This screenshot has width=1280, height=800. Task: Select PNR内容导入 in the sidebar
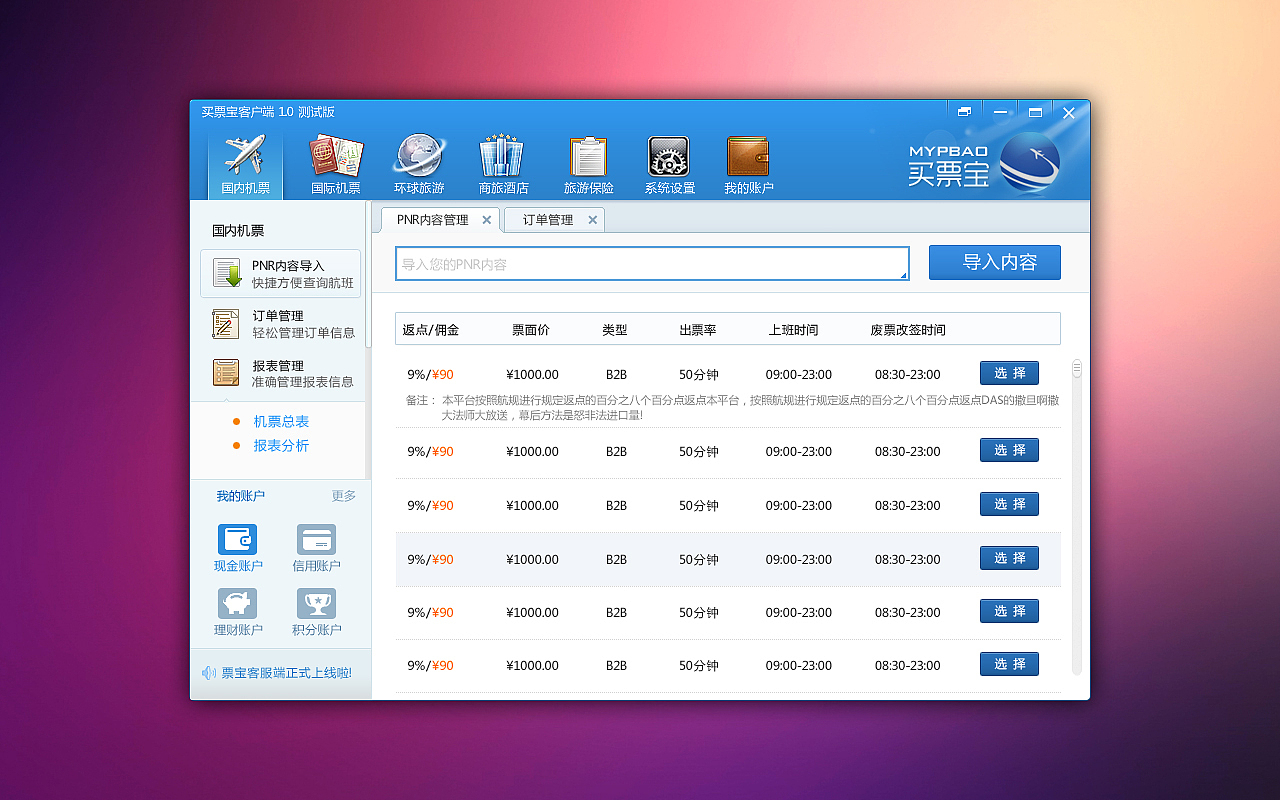coord(280,274)
